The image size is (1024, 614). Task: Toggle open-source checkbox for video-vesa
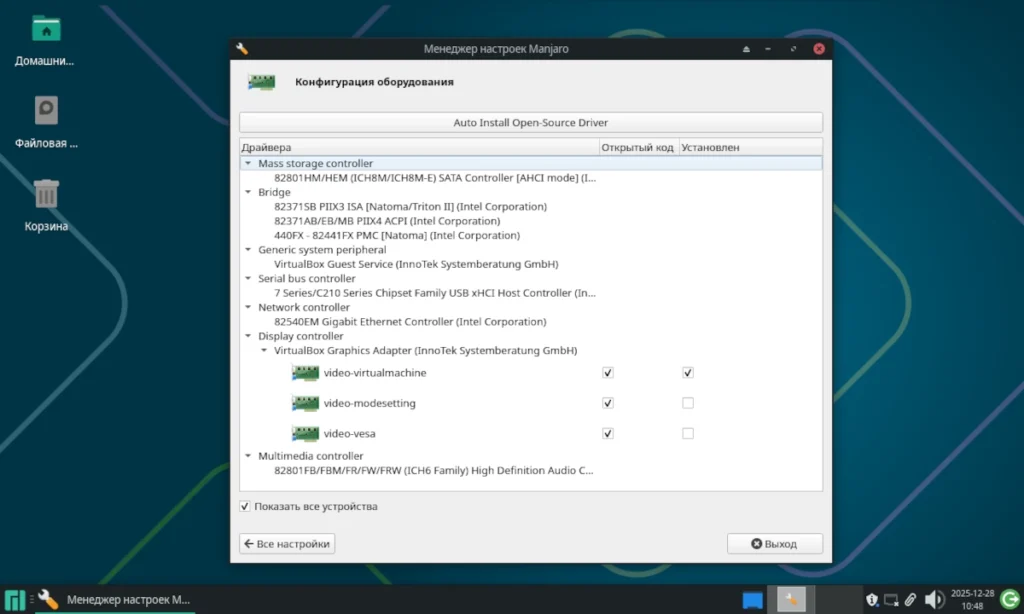pos(607,434)
